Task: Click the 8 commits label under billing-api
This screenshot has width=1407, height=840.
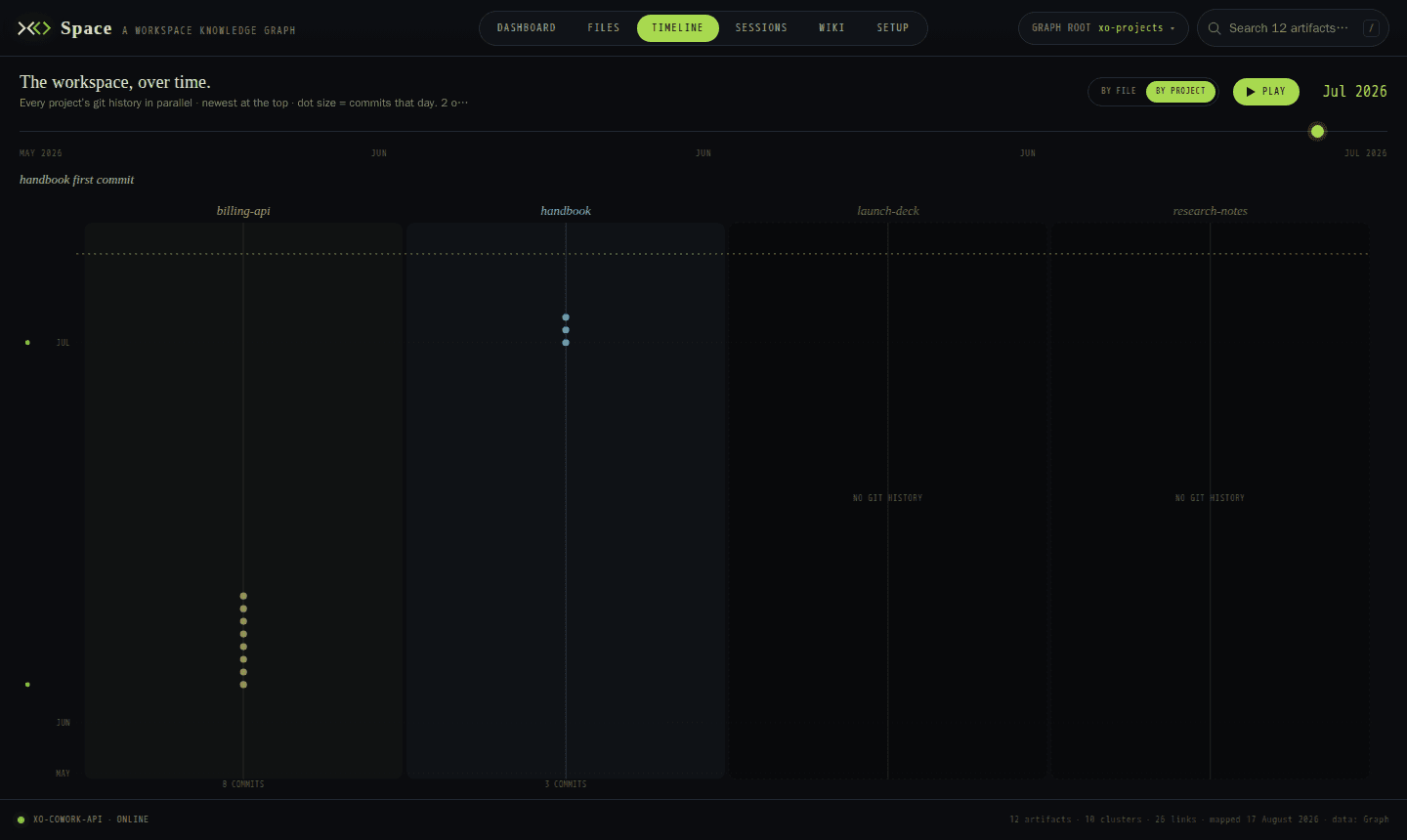Action: pyautogui.click(x=243, y=784)
